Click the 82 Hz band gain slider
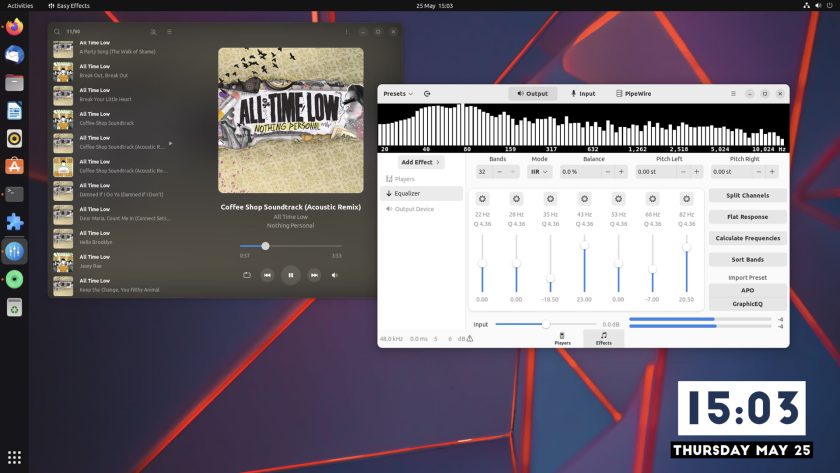This screenshot has height=473, width=840. click(x=686, y=262)
